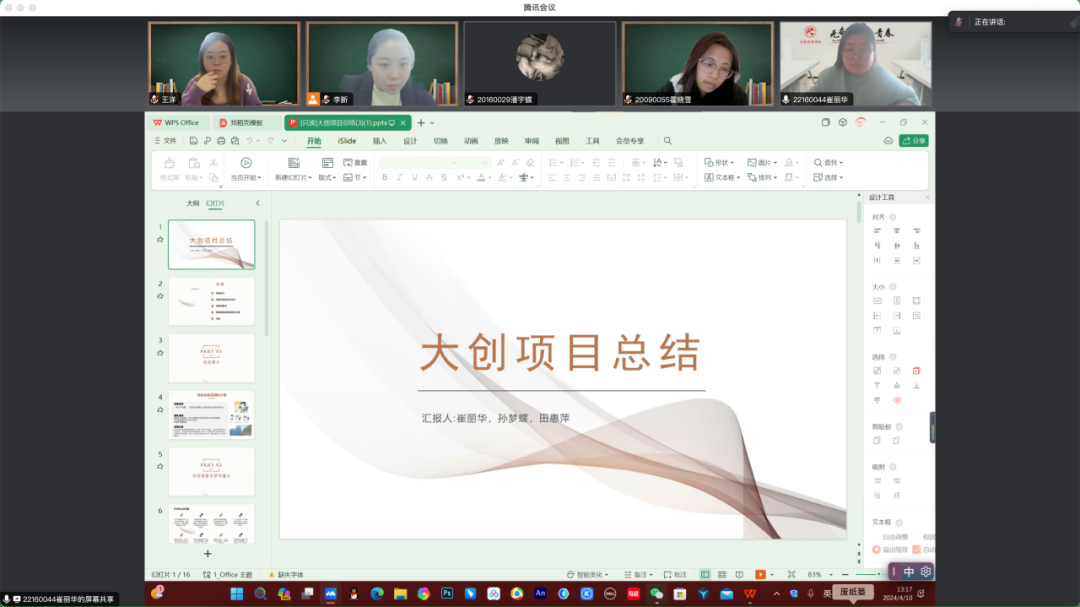Toggle italic text formatting

(400, 178)
